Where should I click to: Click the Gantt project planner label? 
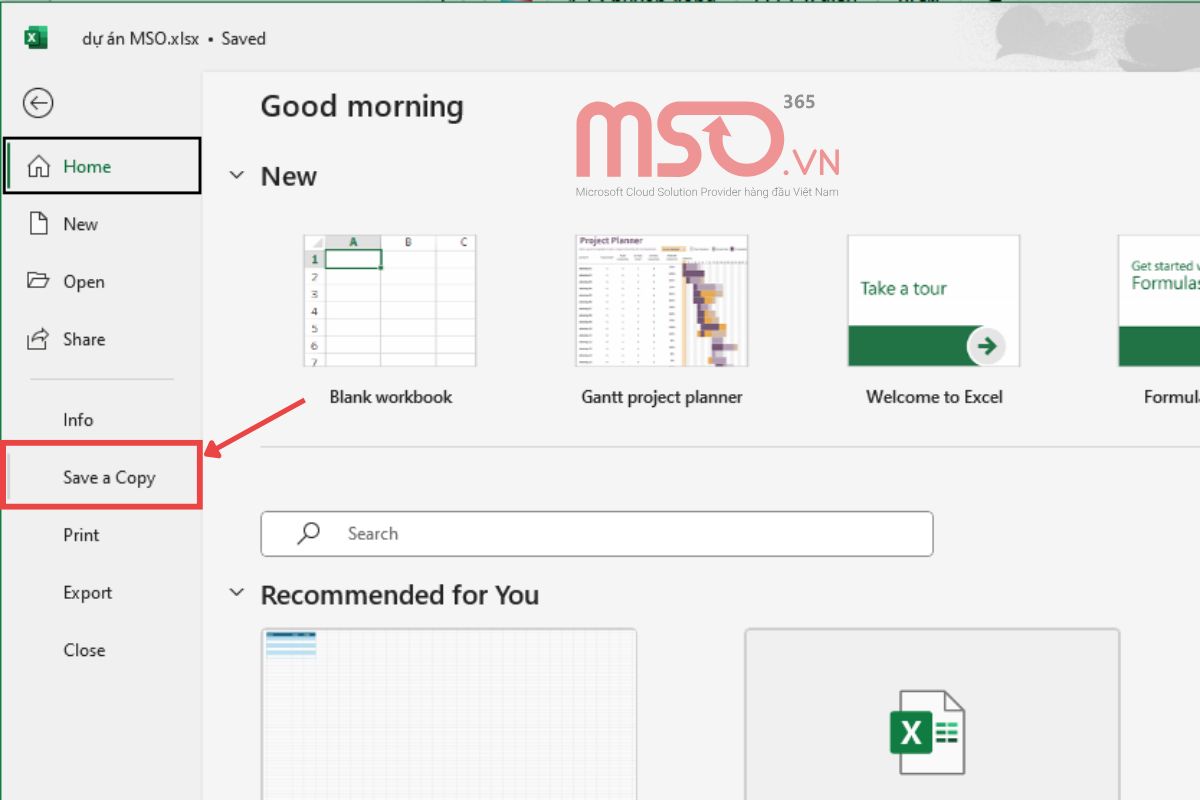point(662,397)
